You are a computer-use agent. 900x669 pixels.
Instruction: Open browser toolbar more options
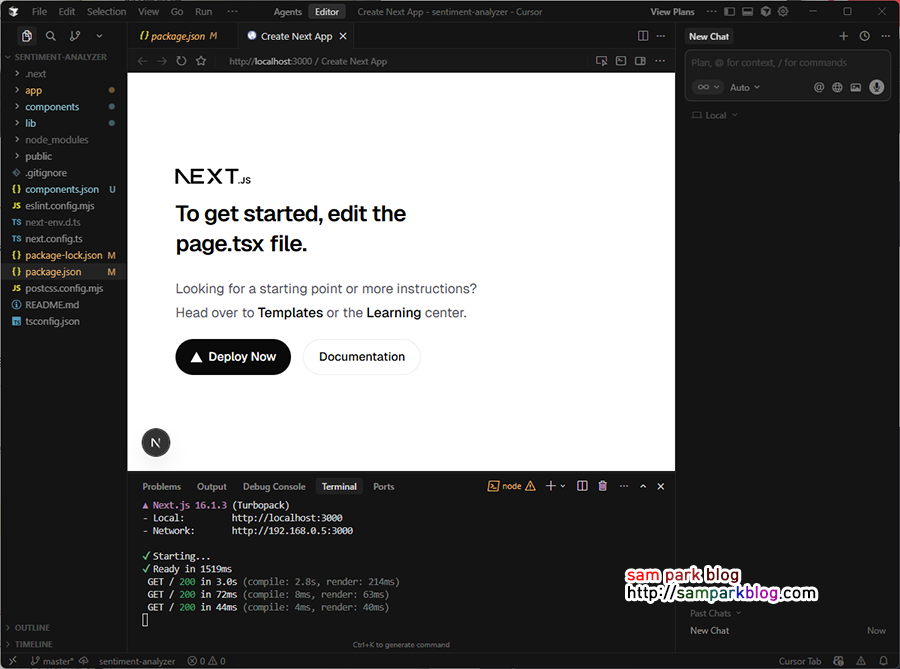(660, 61)
